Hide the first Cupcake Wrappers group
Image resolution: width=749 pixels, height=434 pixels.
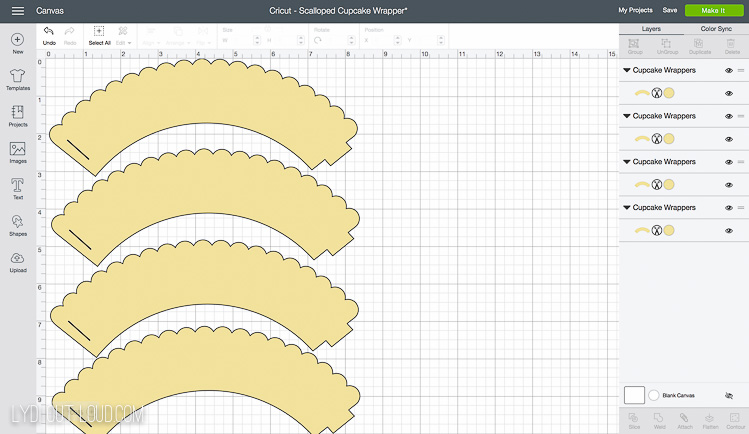[728, 71]
